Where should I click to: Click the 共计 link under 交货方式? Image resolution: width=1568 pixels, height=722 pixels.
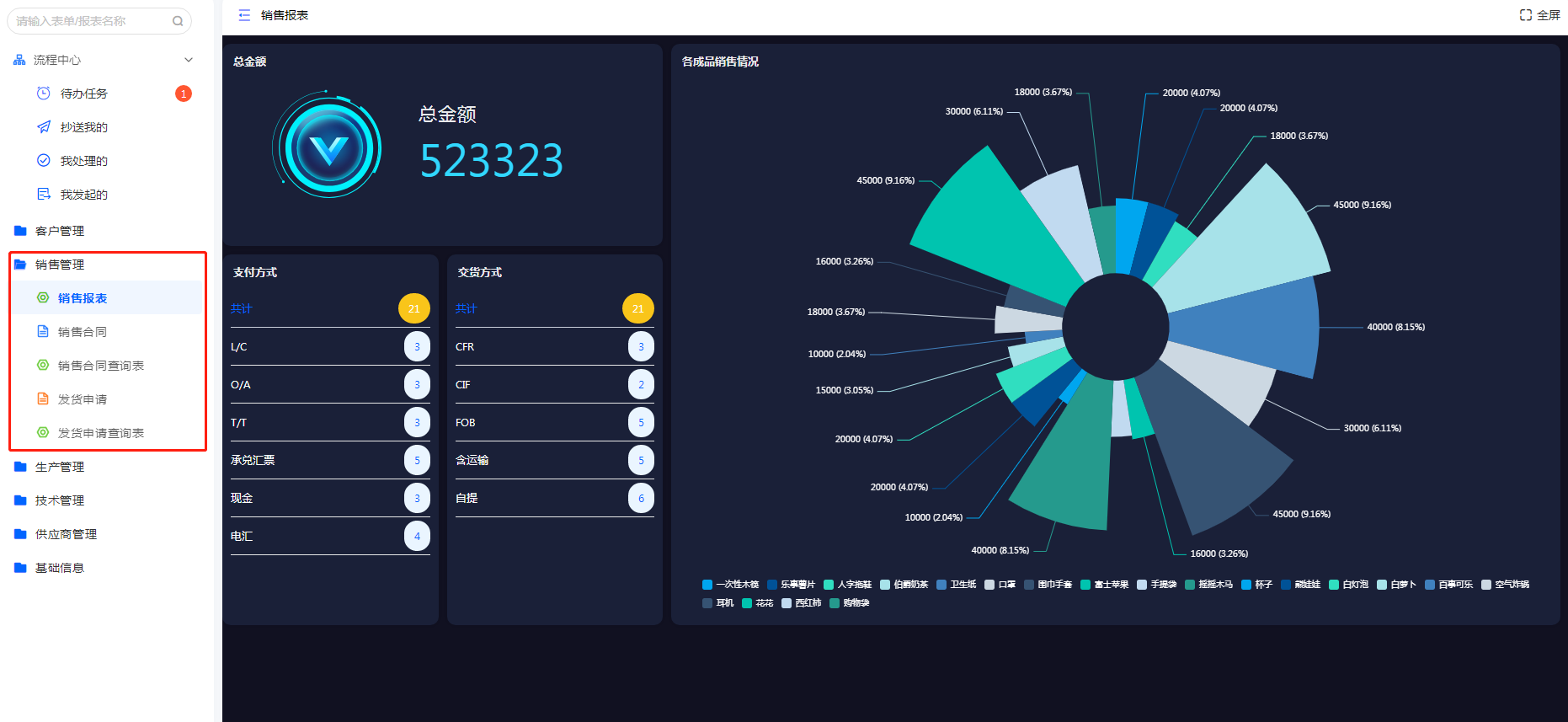[467, 309]
